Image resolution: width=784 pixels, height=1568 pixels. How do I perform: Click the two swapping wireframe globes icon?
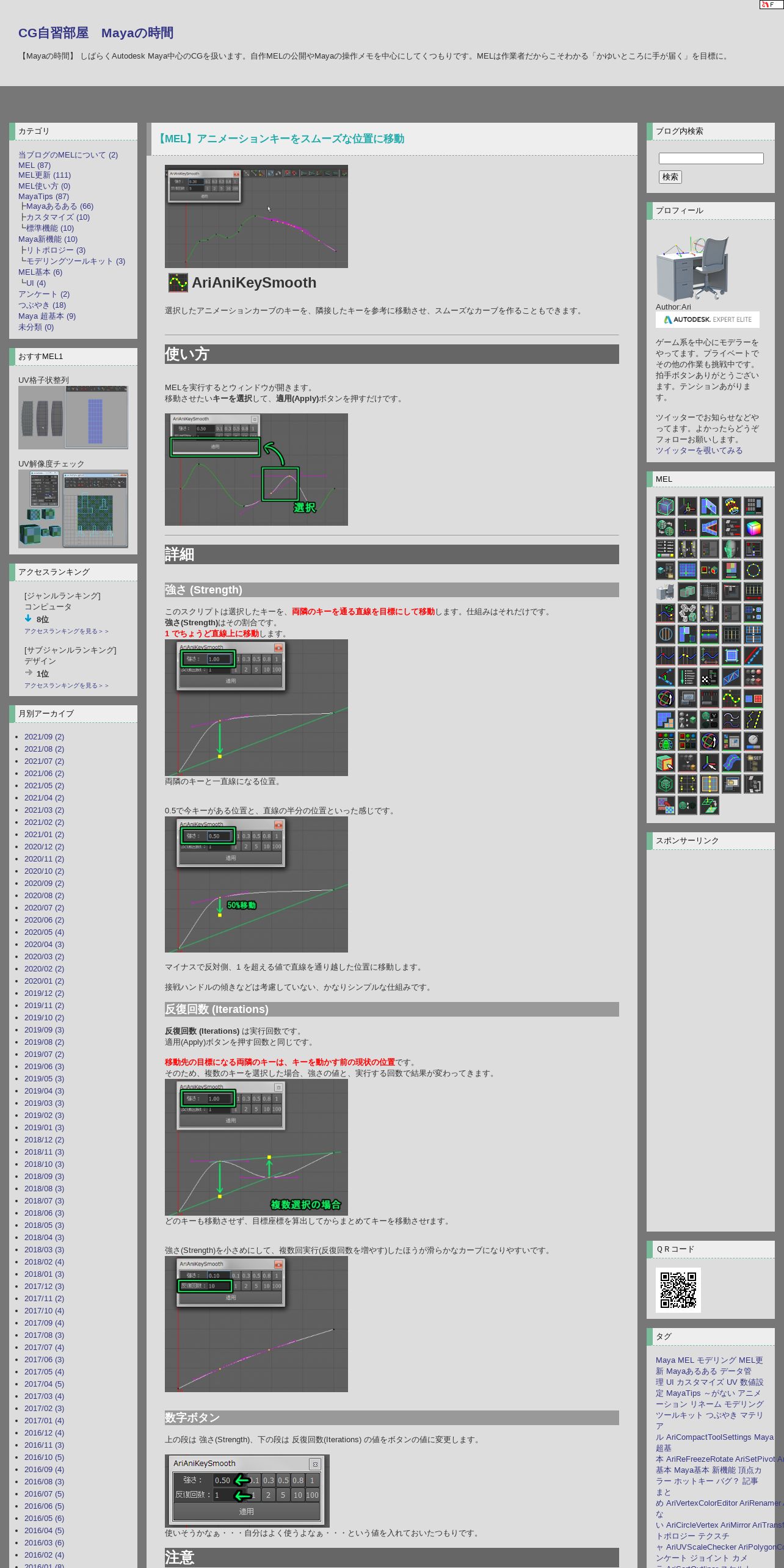click(666, 528)
